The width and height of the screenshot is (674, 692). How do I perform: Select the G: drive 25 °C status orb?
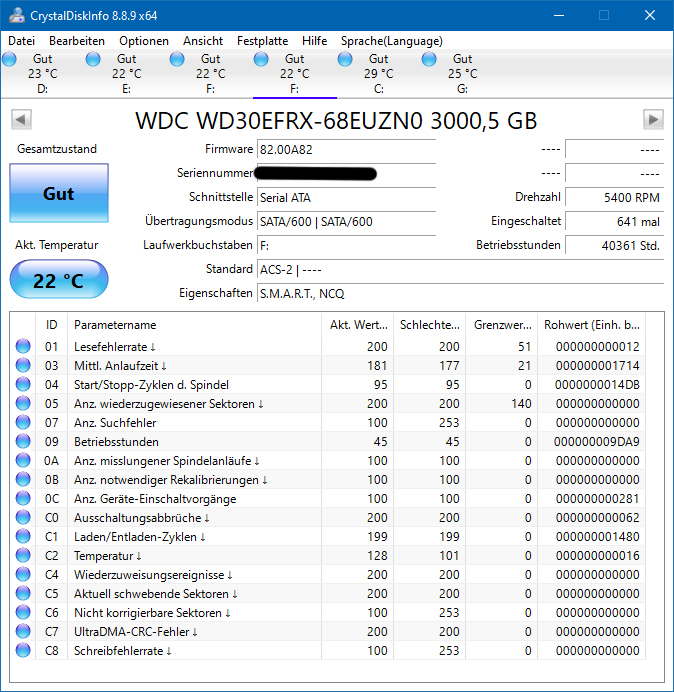[429, 59]
